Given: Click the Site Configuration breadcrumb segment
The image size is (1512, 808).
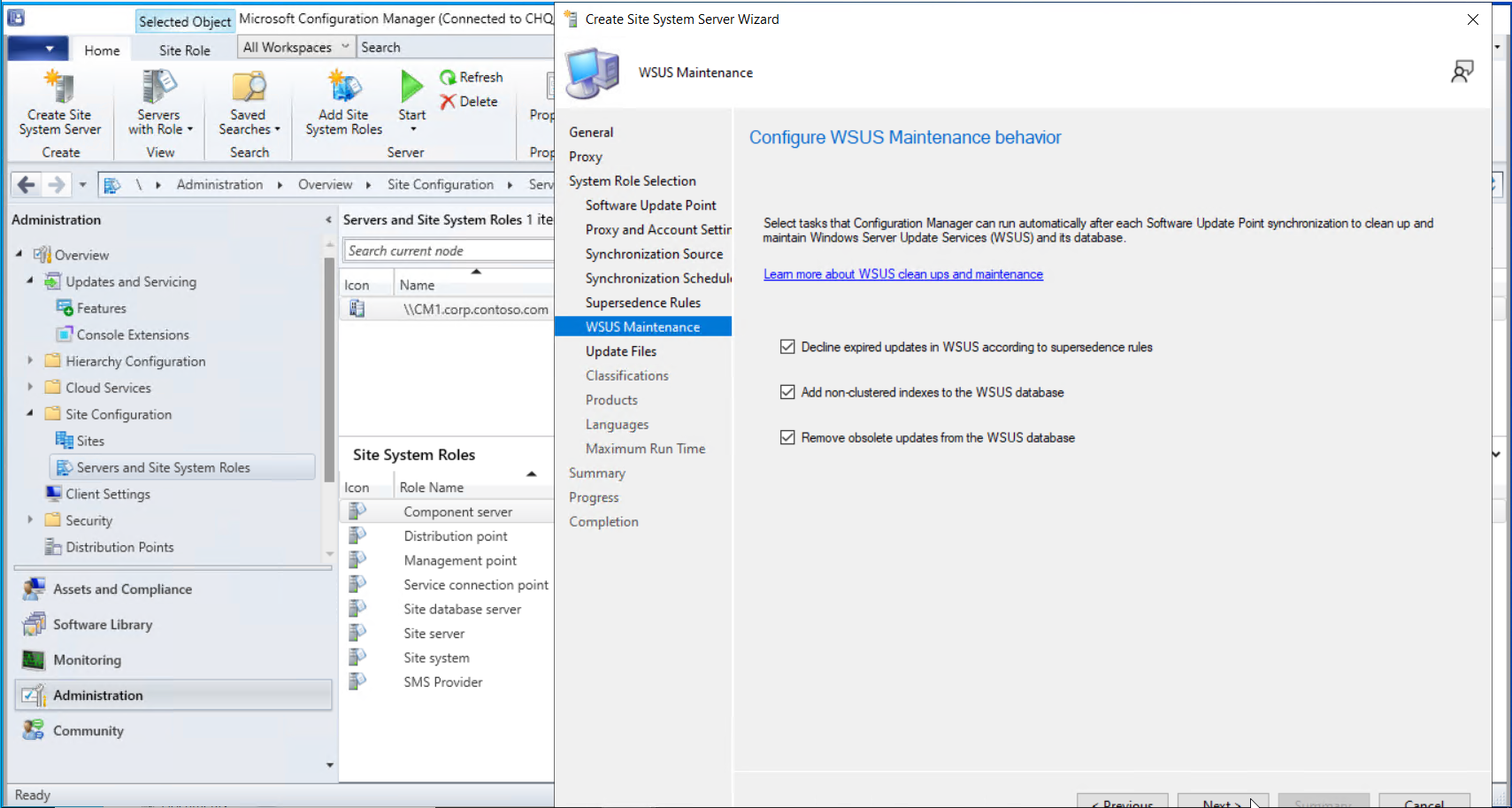Looking at the screenshot, I should pyautogui.click(x=441, y=184).
